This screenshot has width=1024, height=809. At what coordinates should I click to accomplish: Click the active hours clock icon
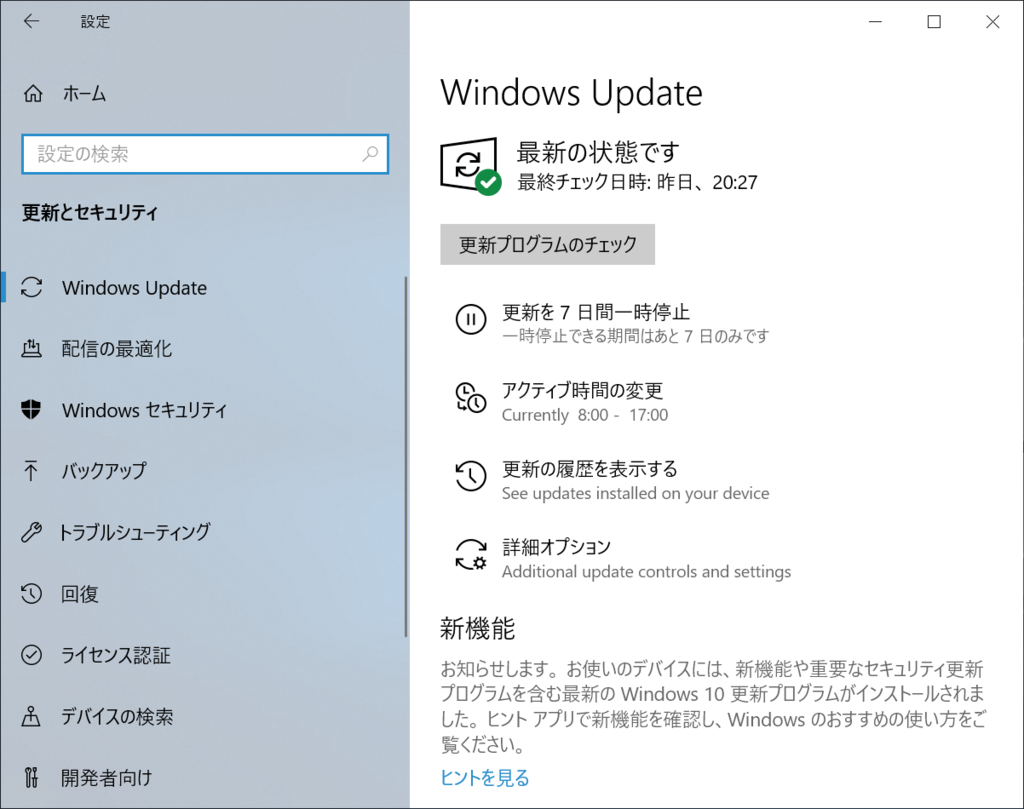pyautogui.click(x=471, y=398)
